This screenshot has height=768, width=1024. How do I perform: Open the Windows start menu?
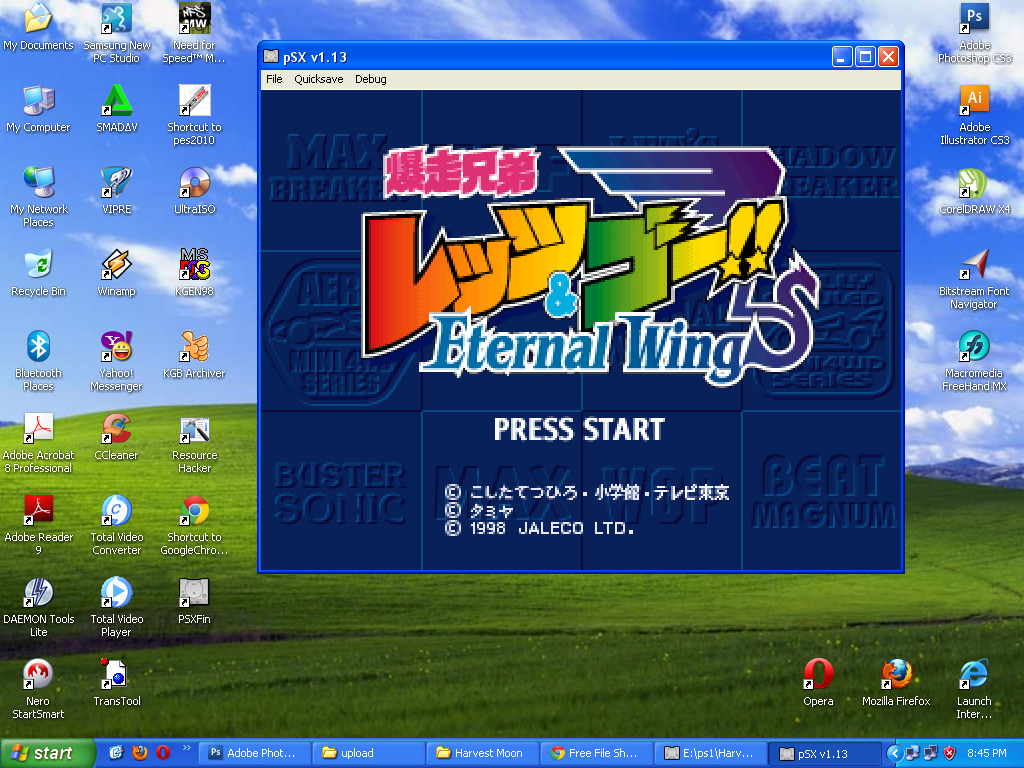pos(47,753)
